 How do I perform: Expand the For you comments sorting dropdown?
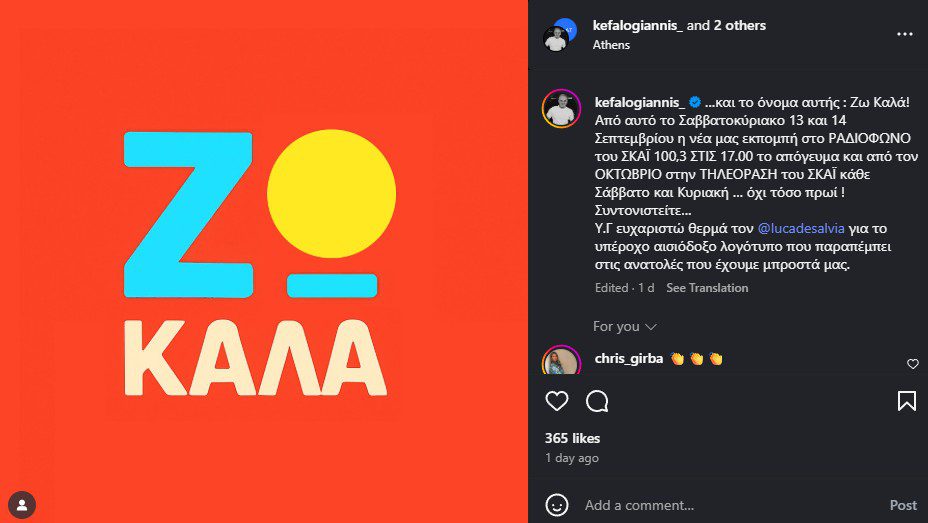pyautogui.click(x=624, y=327)
